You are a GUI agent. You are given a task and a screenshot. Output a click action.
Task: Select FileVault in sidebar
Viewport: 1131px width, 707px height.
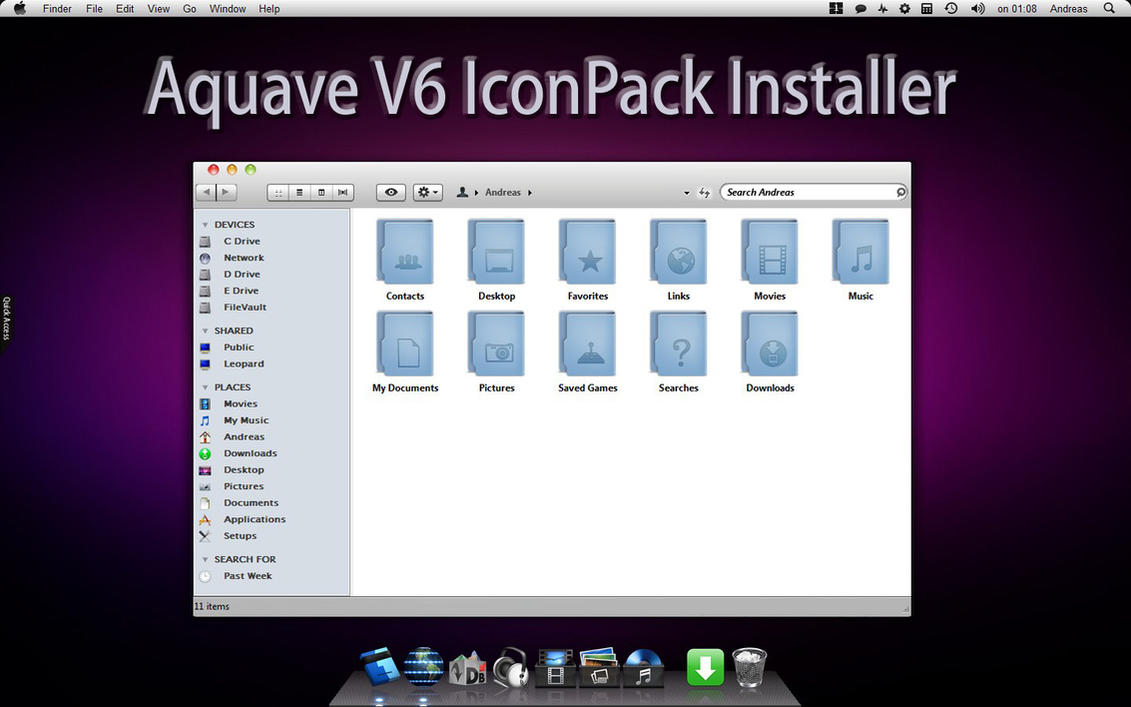tap(245, 307)
